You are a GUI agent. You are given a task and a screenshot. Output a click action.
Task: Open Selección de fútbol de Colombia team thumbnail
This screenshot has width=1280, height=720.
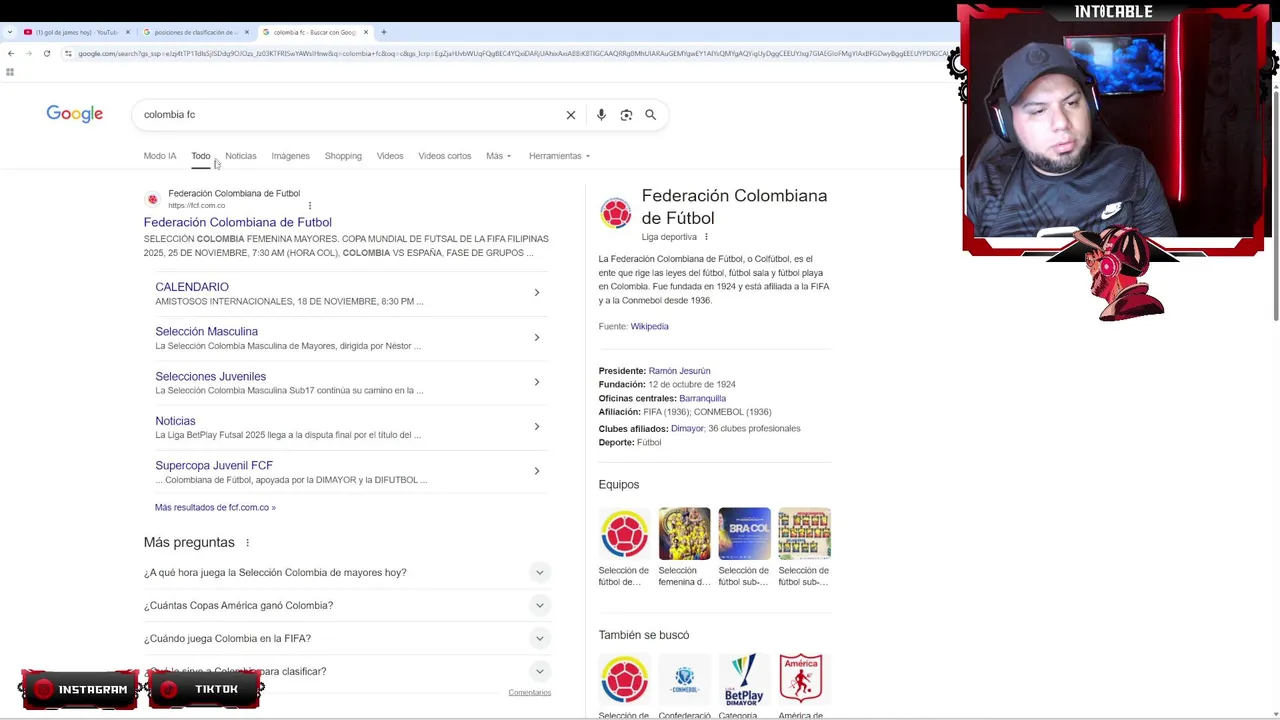point(624,534)
